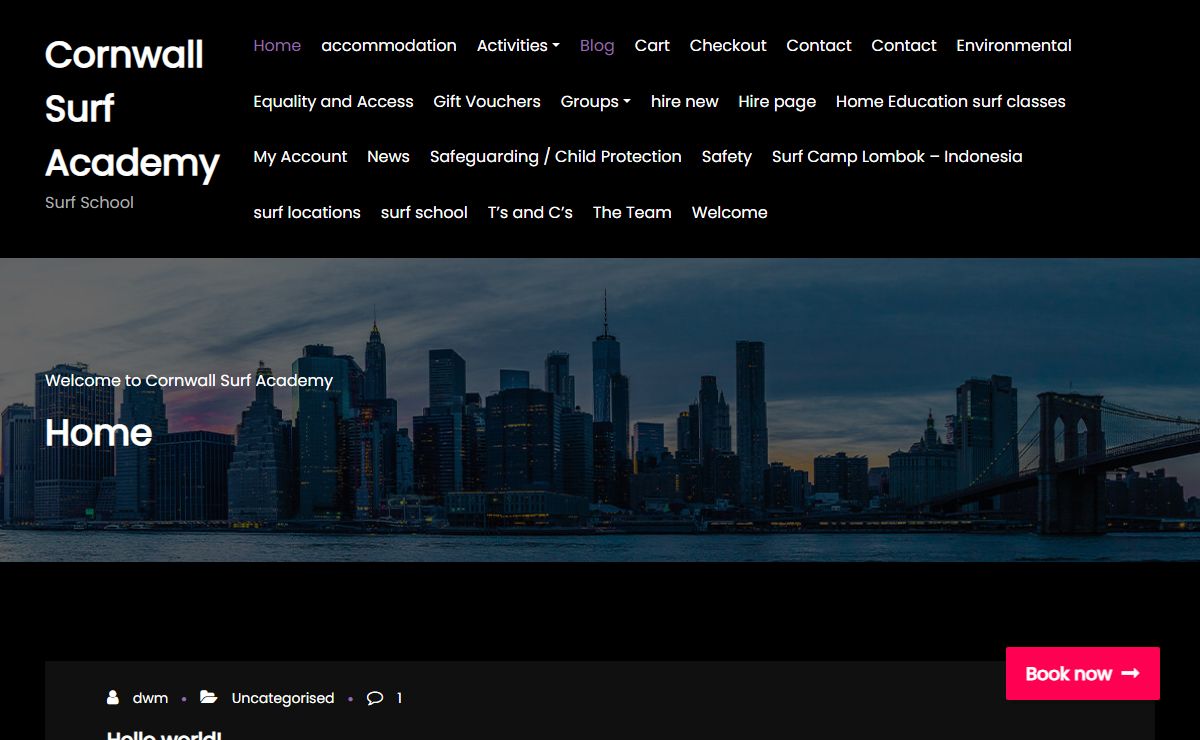Open the dwm author link
Screen dimensions: 1200x740
(150, 698)
